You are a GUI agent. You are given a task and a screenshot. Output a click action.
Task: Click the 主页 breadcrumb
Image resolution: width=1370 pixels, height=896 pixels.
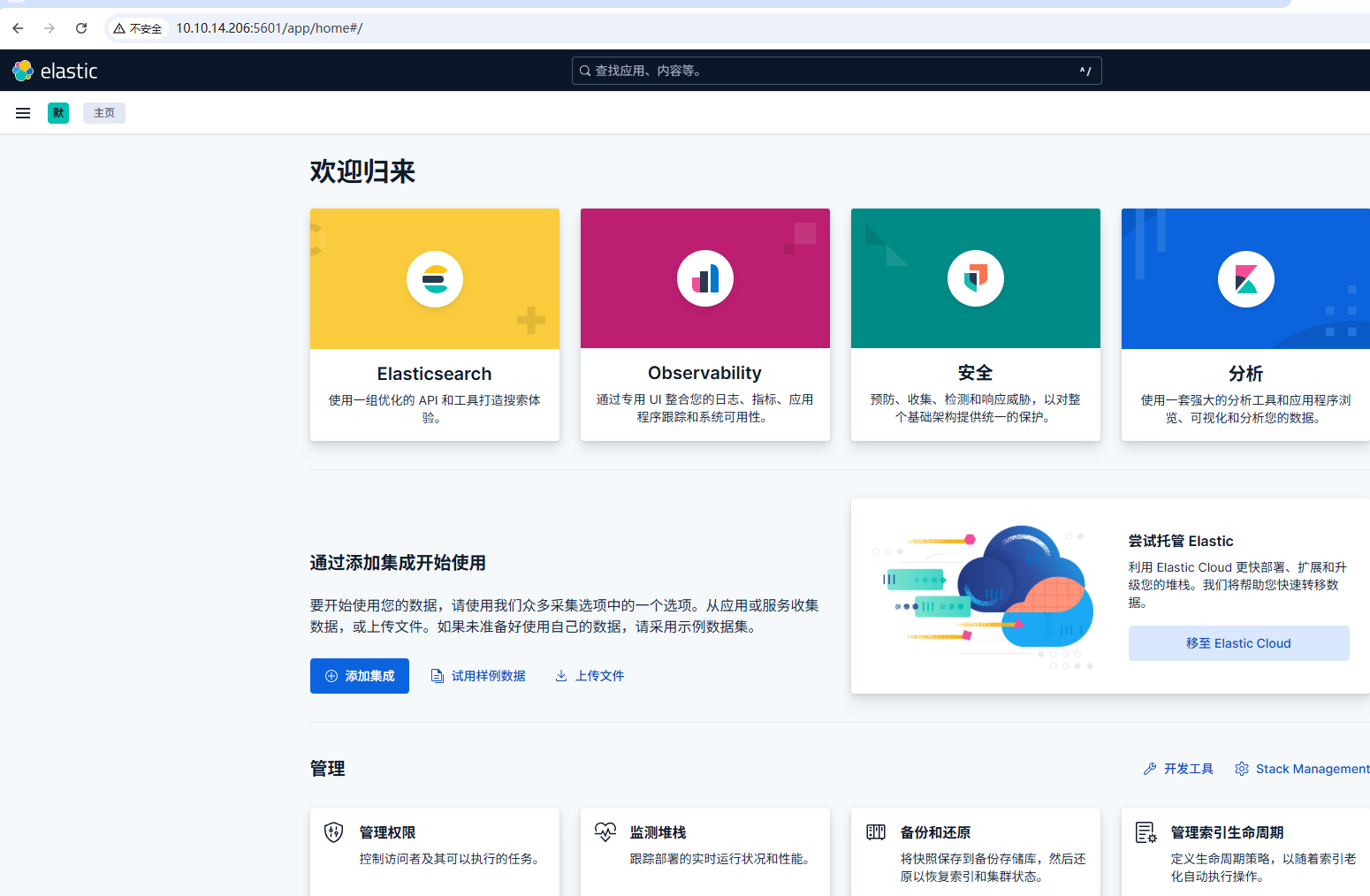pos(104,113)
